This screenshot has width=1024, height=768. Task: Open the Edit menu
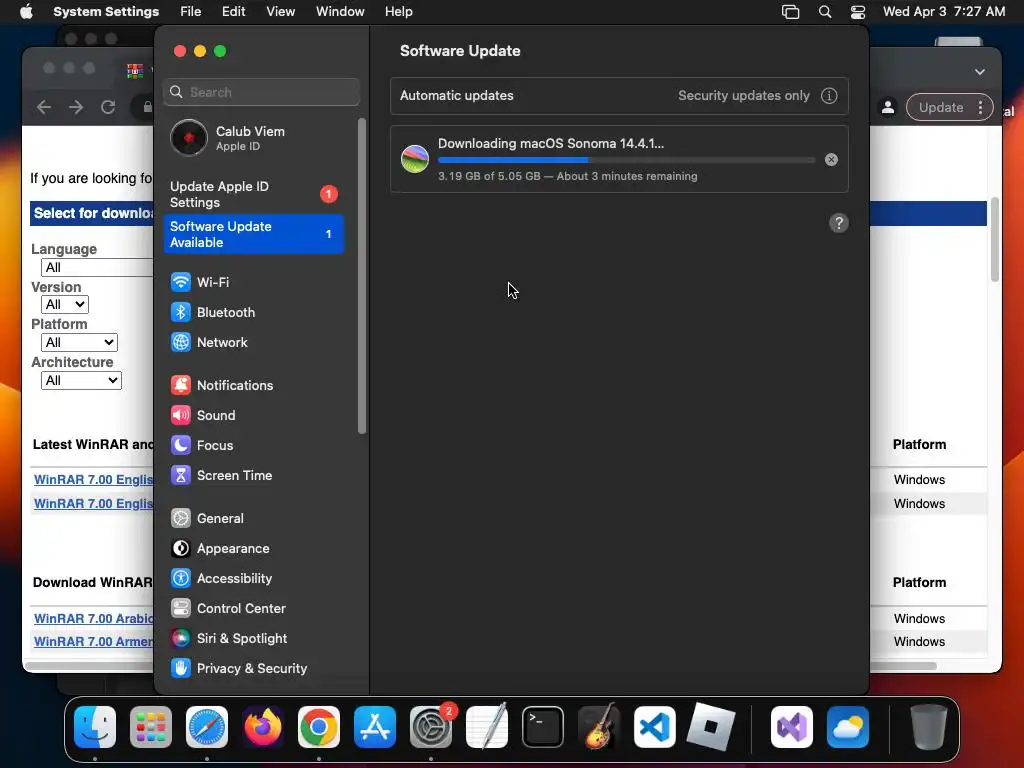click(233, 12)
